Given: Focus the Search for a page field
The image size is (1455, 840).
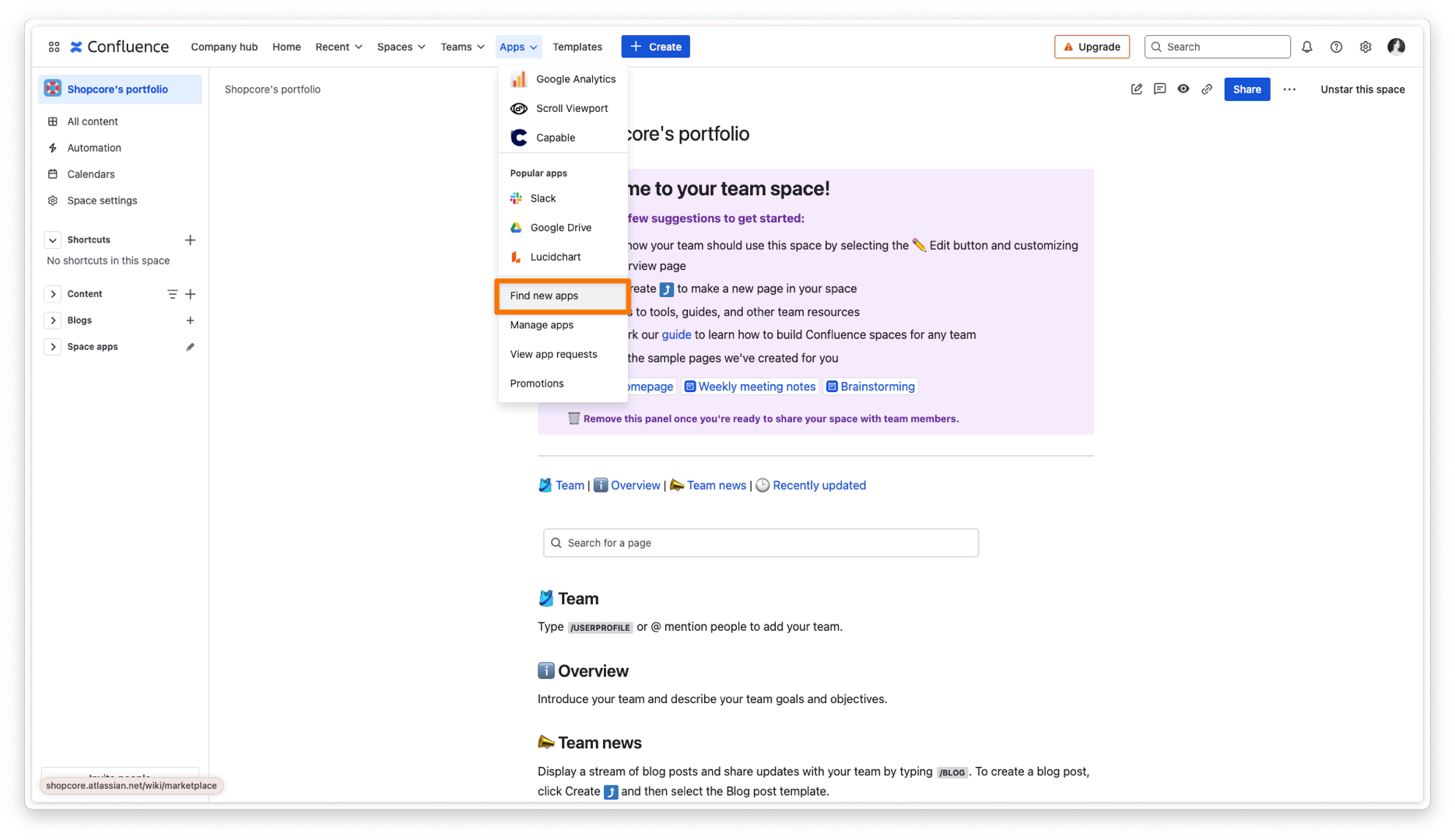Looking at the screenshot, I should pos(761,543).
